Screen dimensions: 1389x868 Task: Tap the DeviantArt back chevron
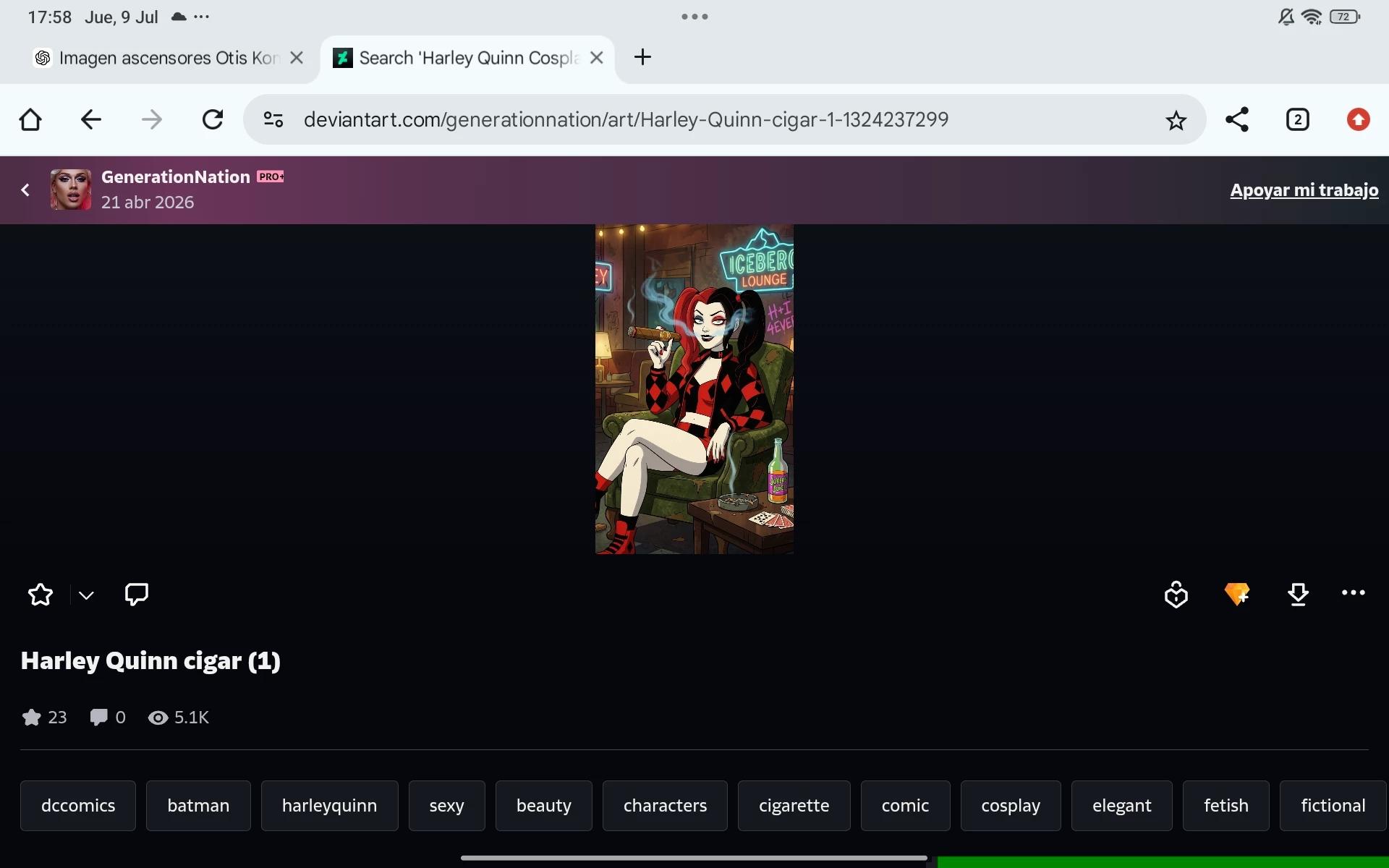click(25, 190)
